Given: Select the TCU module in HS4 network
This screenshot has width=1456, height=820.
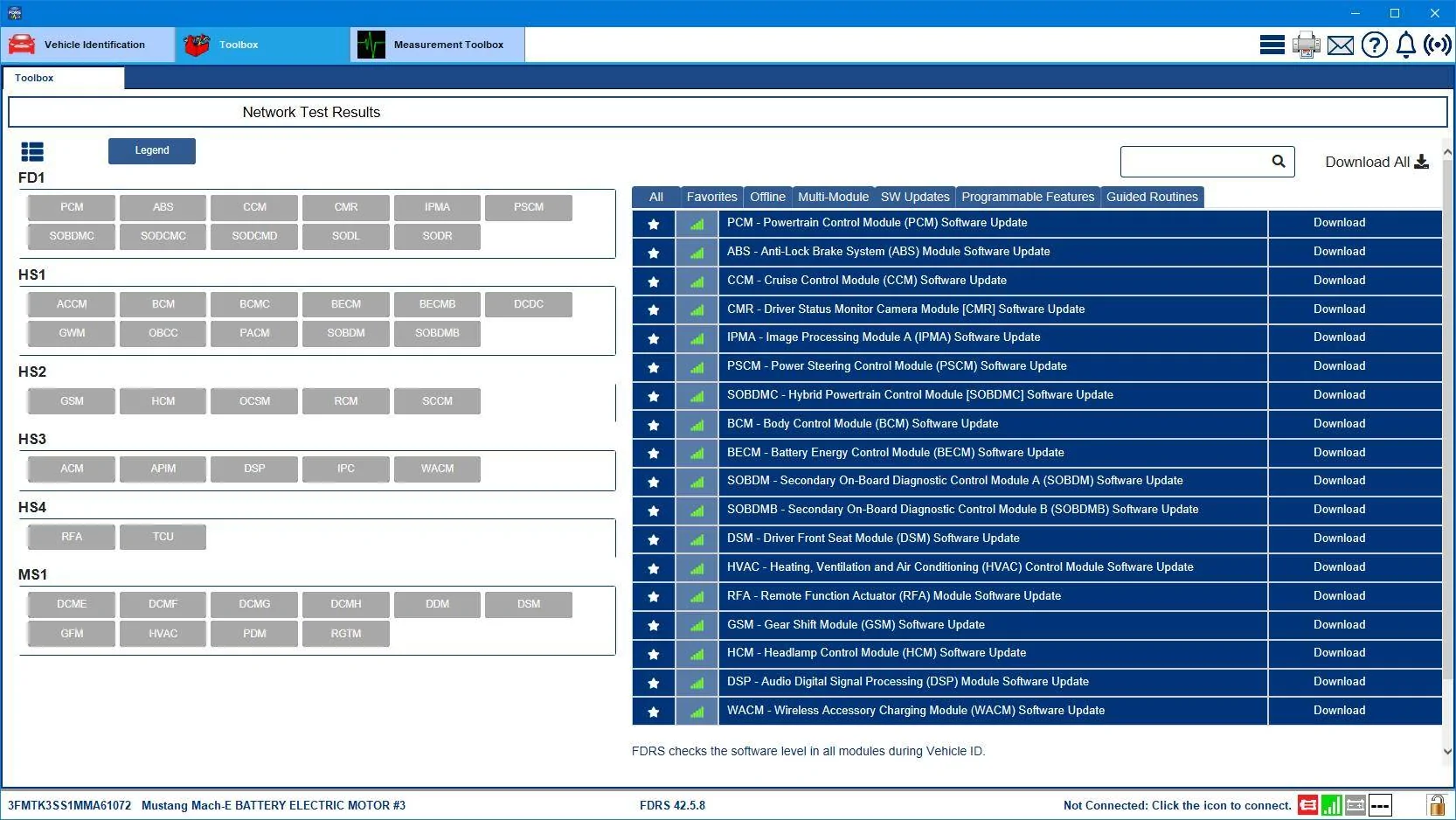Looking at the screenshot, I should [163, 538].
